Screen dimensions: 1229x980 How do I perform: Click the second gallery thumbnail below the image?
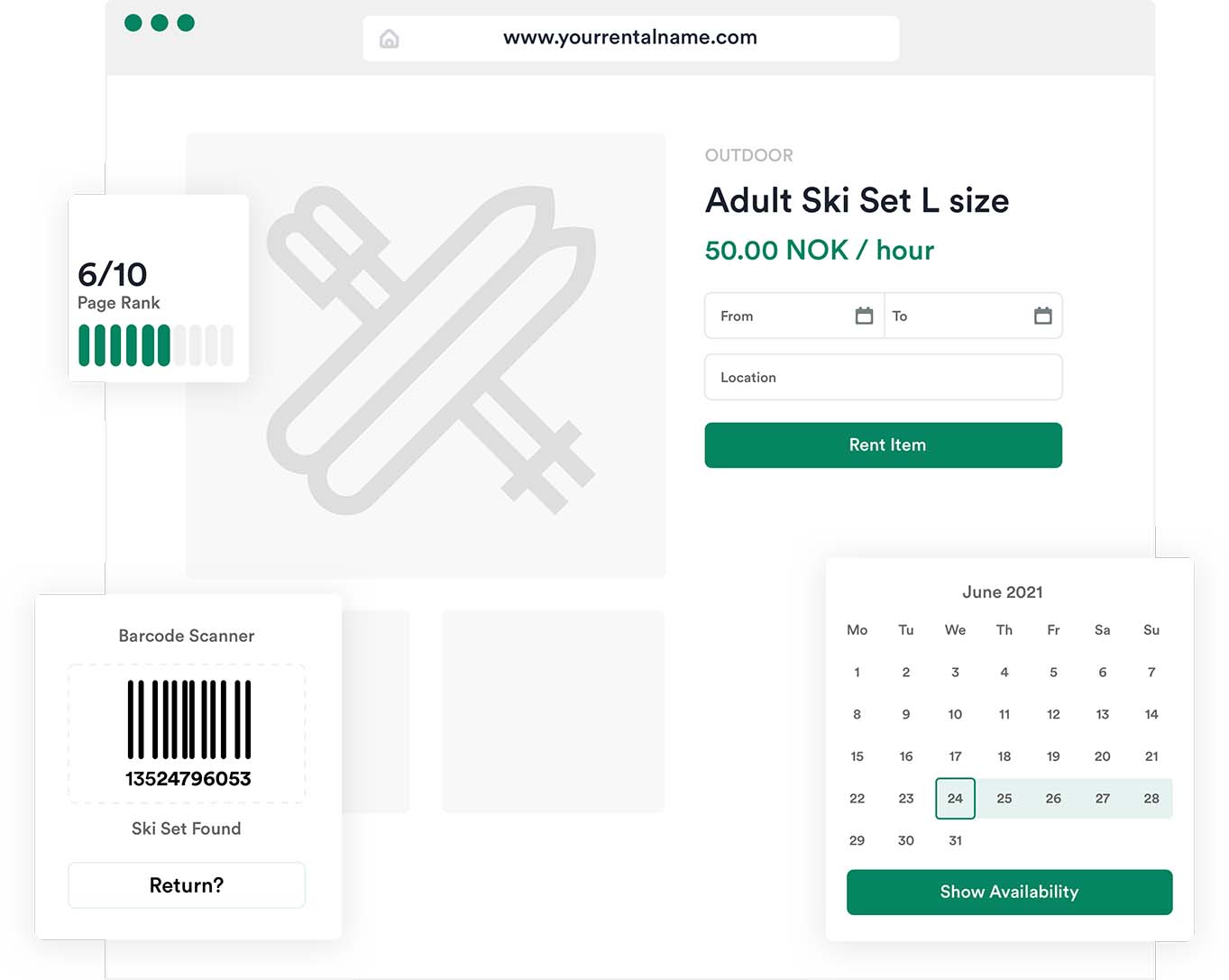point(553,711)
